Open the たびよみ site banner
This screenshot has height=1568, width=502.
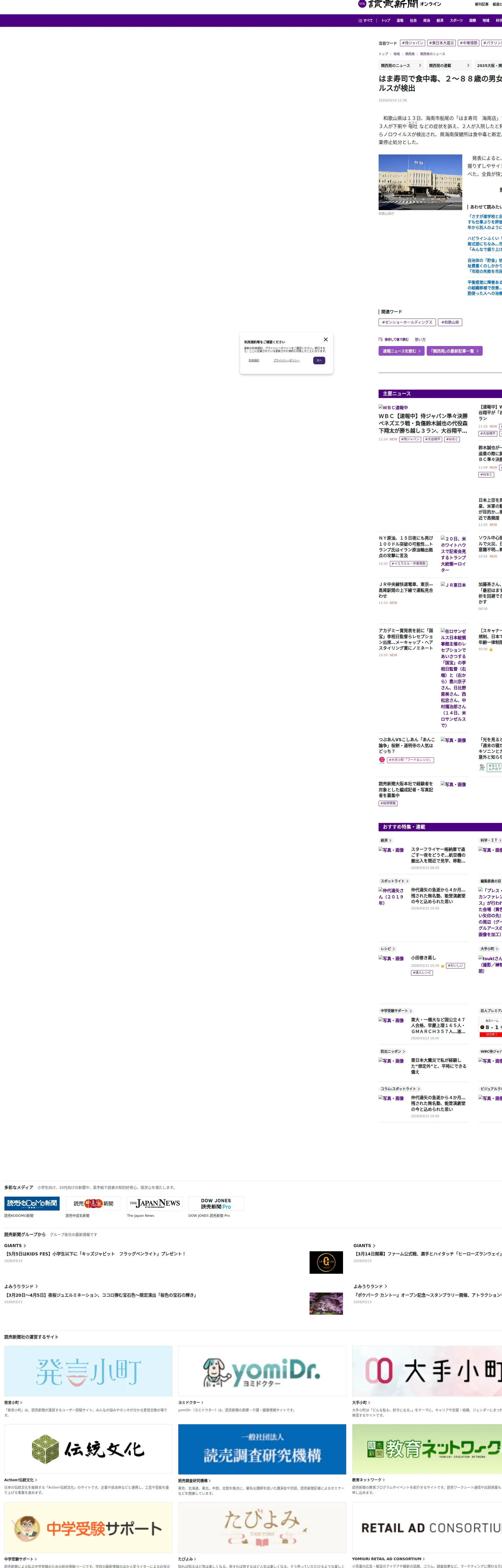[x=262, y=1528]
